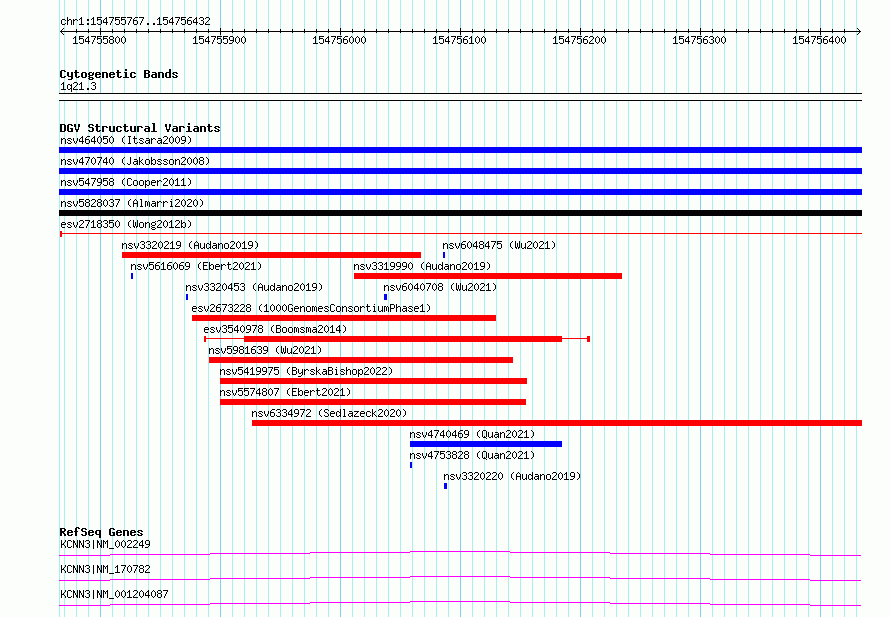Click small blue marker under nsv3320220
Image resolution: width=890 pixels, height=617 pixels.
(446, 486)
